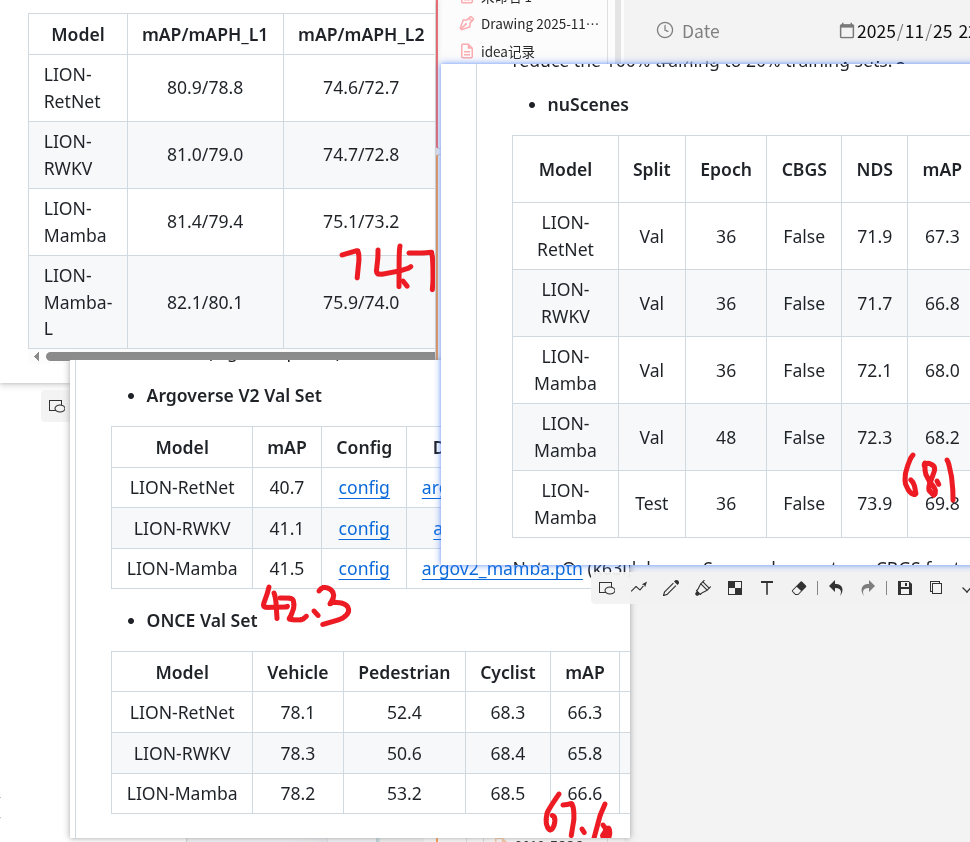Click the Config column header
Screen dimensions: 970x842
pyautogui.click(x=364, y=447)
